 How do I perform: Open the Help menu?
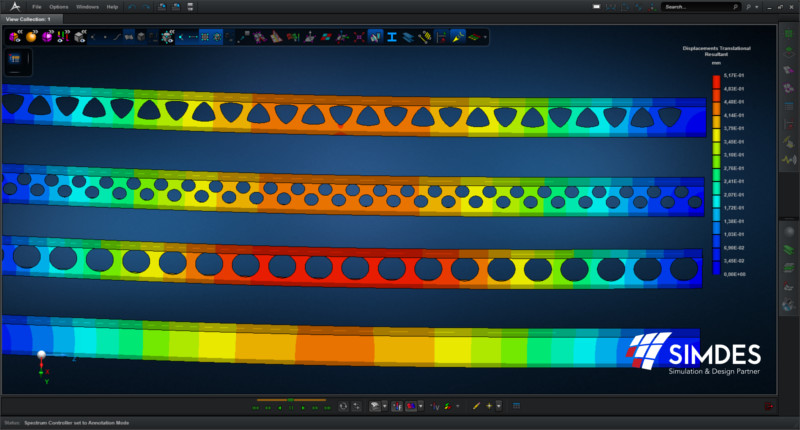[112, 7]
